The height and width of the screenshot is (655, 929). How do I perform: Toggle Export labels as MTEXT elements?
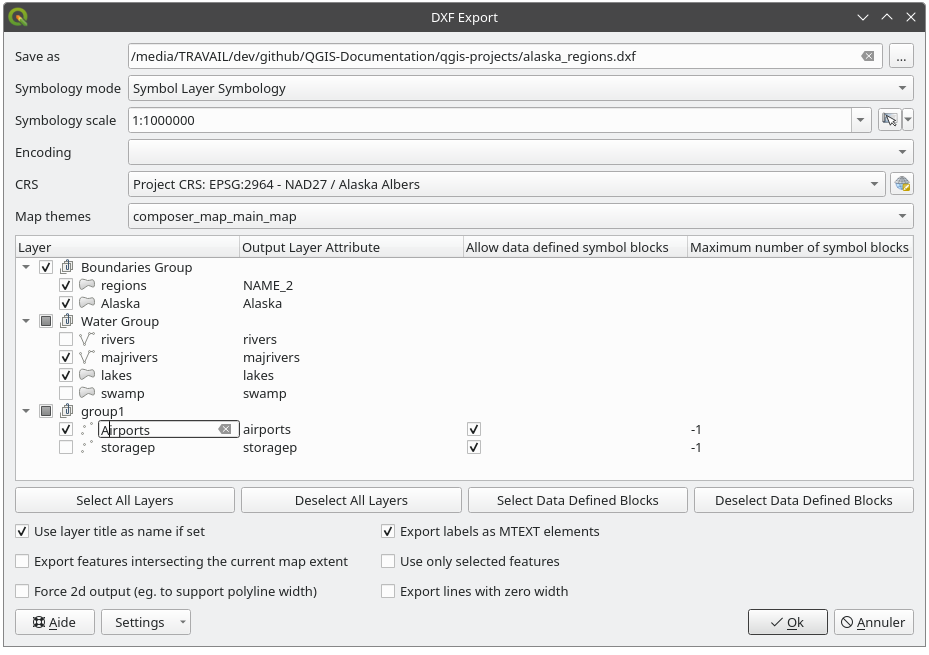click(x=388, y=531)
